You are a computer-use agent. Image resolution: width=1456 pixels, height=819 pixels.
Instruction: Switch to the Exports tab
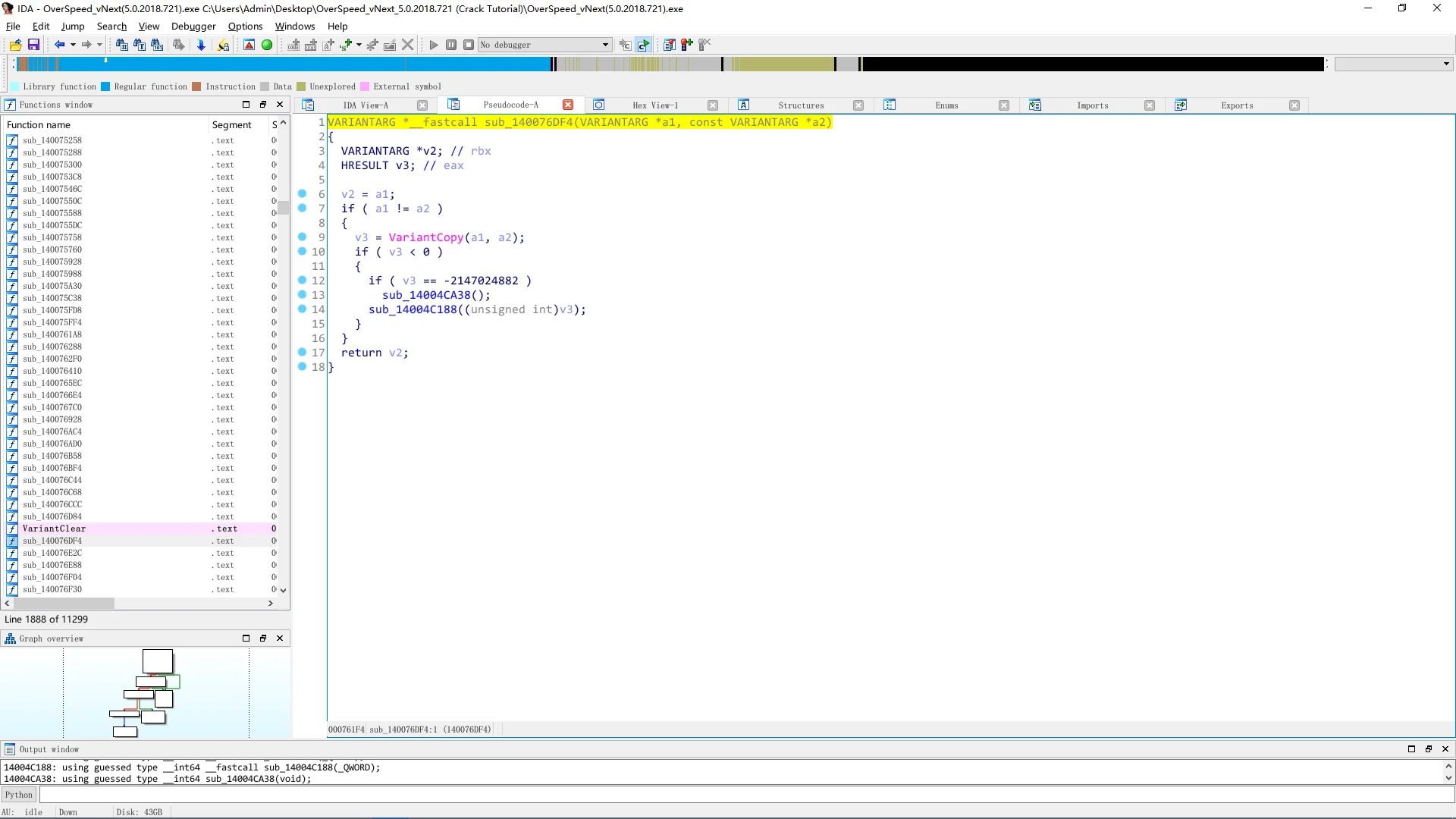1237,105
